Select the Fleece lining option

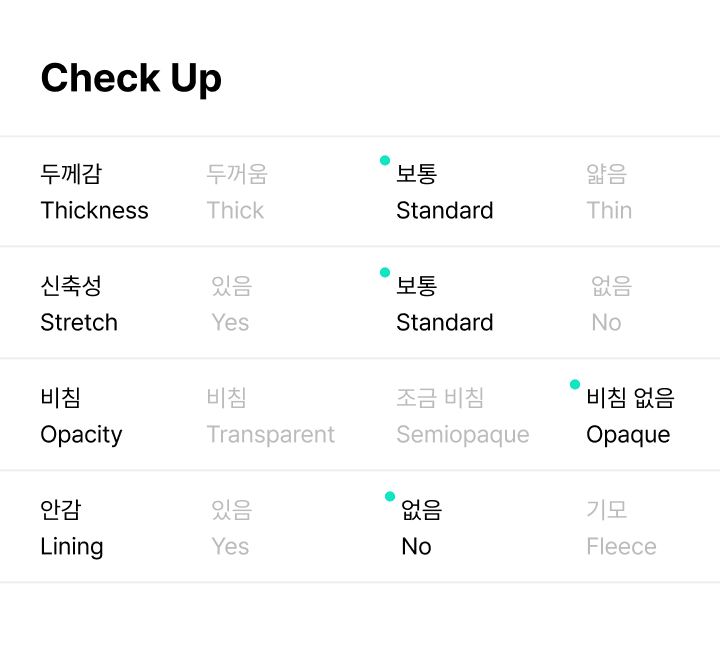(x=621, y=528)
